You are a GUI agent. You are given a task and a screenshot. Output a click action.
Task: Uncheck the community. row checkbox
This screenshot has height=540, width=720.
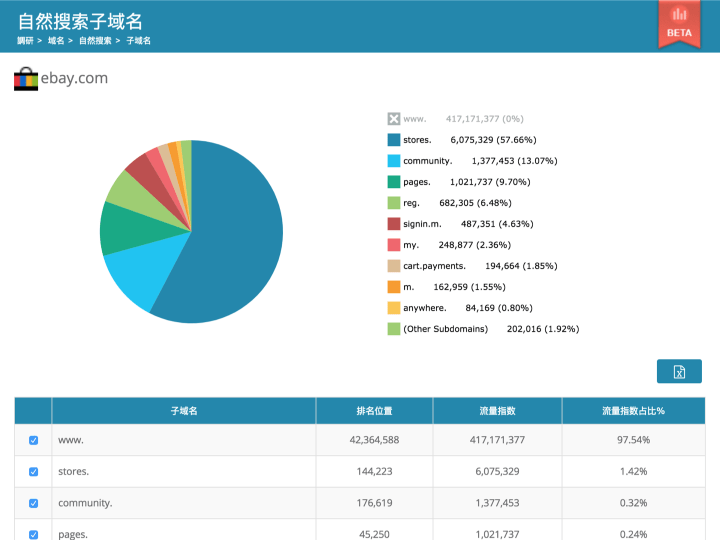pos(34,503)
